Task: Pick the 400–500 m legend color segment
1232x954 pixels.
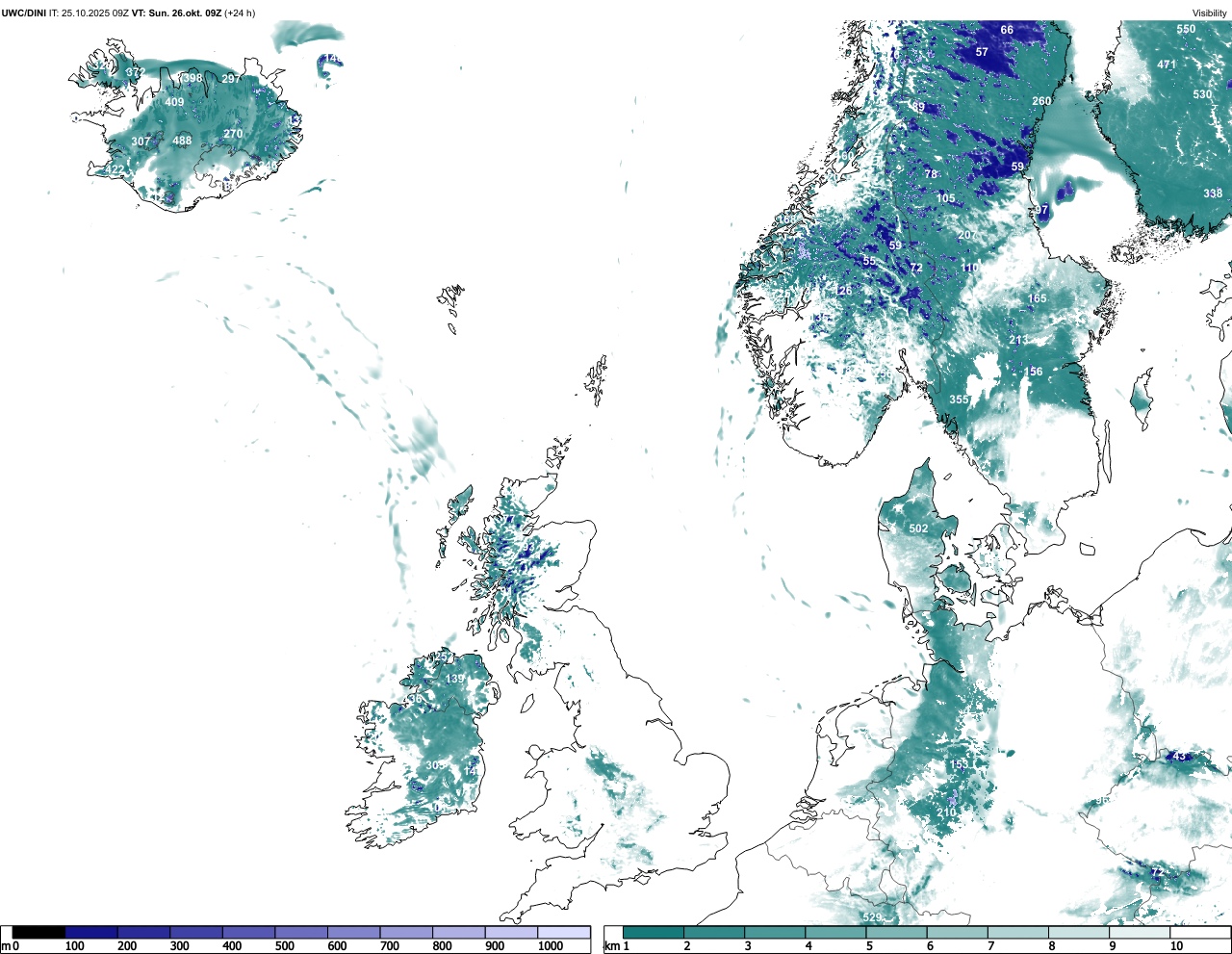Action: point(249,932)
